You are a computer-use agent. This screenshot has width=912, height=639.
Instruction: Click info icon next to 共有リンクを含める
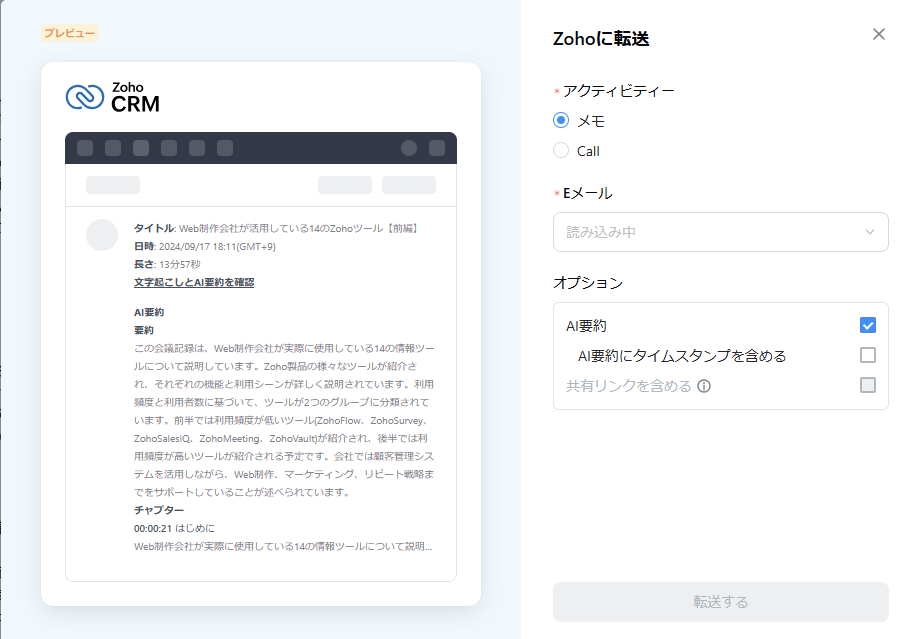(x=704, y=386)
